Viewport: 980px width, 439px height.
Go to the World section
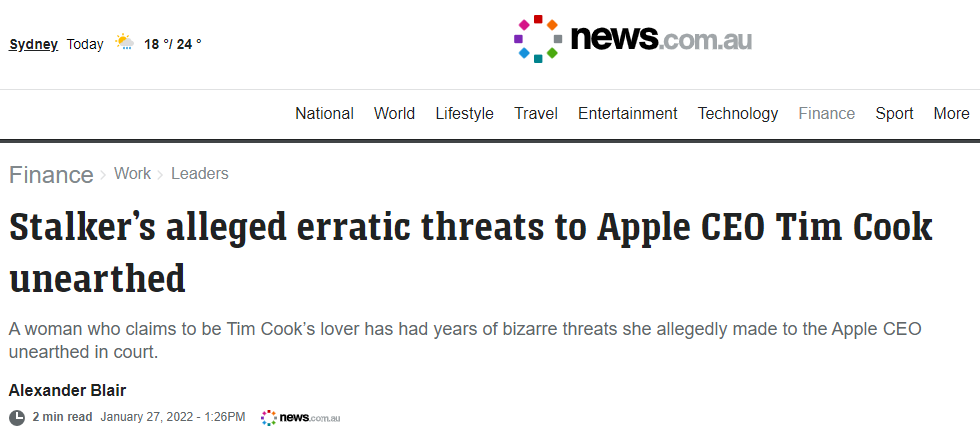coord(394,114)
